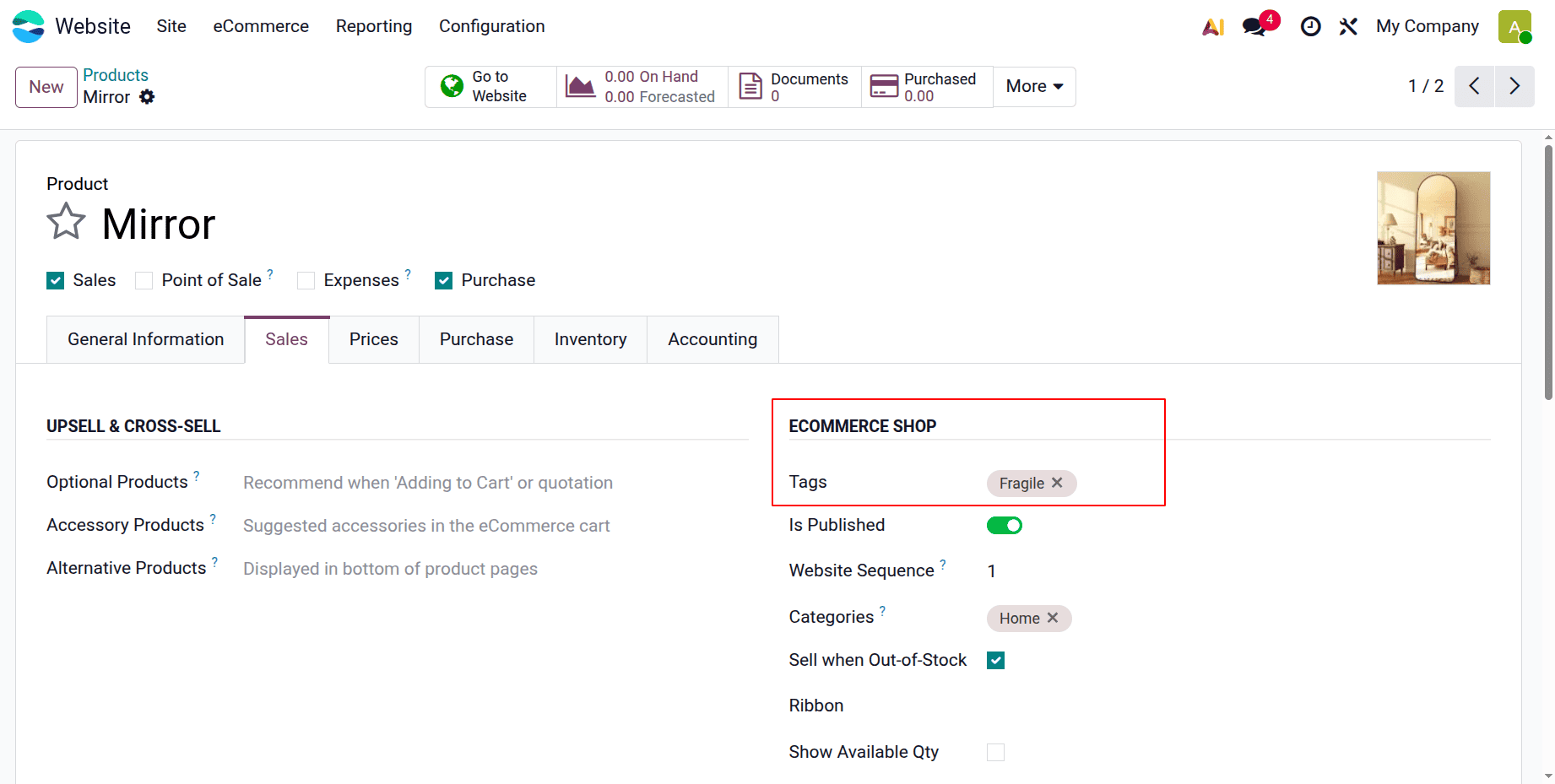The image size is (1555, 784).
Task: Show Alternative Products help tooltip
Action: 214,562
